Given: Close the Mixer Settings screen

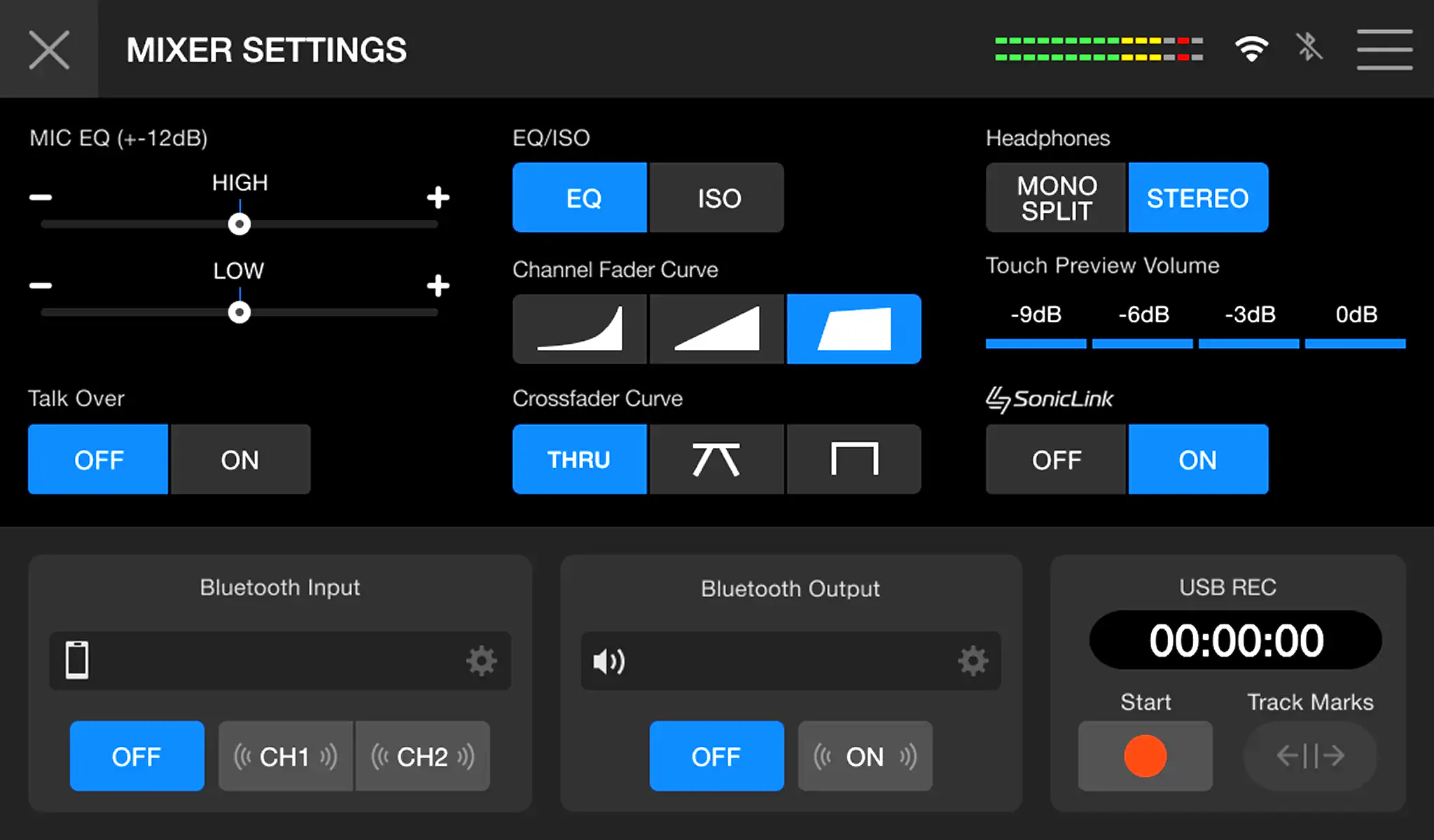Looking at the screenshot, I should (x=49, y=49).
